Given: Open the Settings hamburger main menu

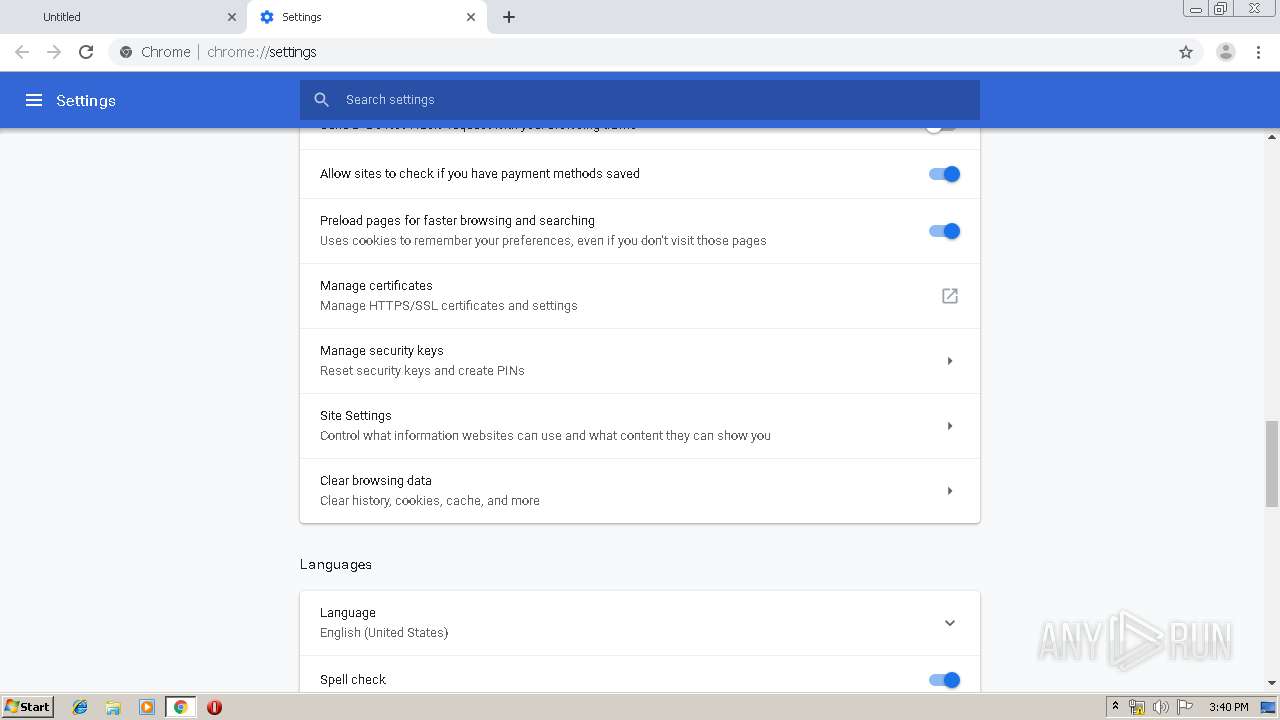Looking at the screenshot, I should [x=34, y=100].
